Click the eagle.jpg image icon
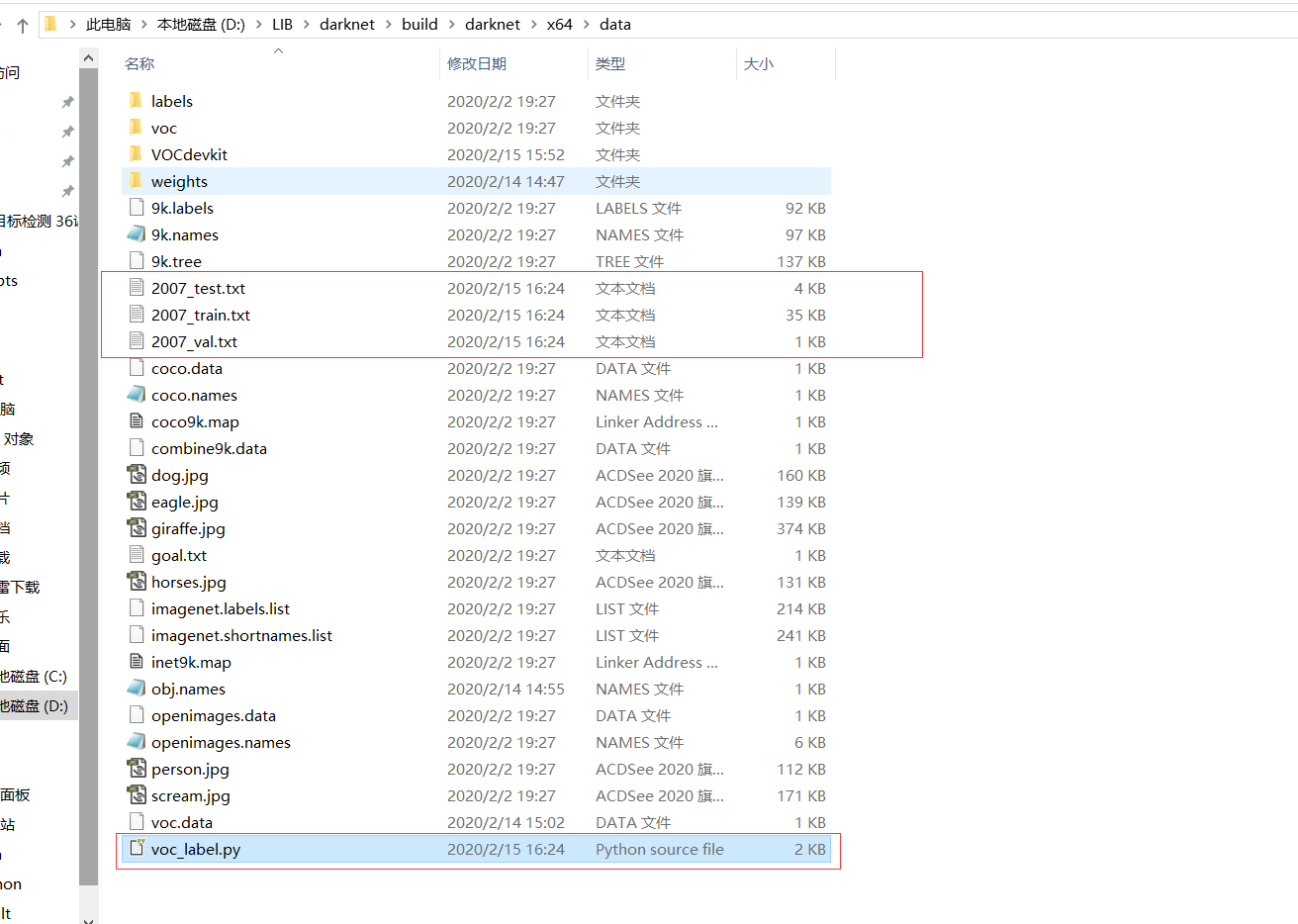The image size is (1298, 924). coord(137,501)
